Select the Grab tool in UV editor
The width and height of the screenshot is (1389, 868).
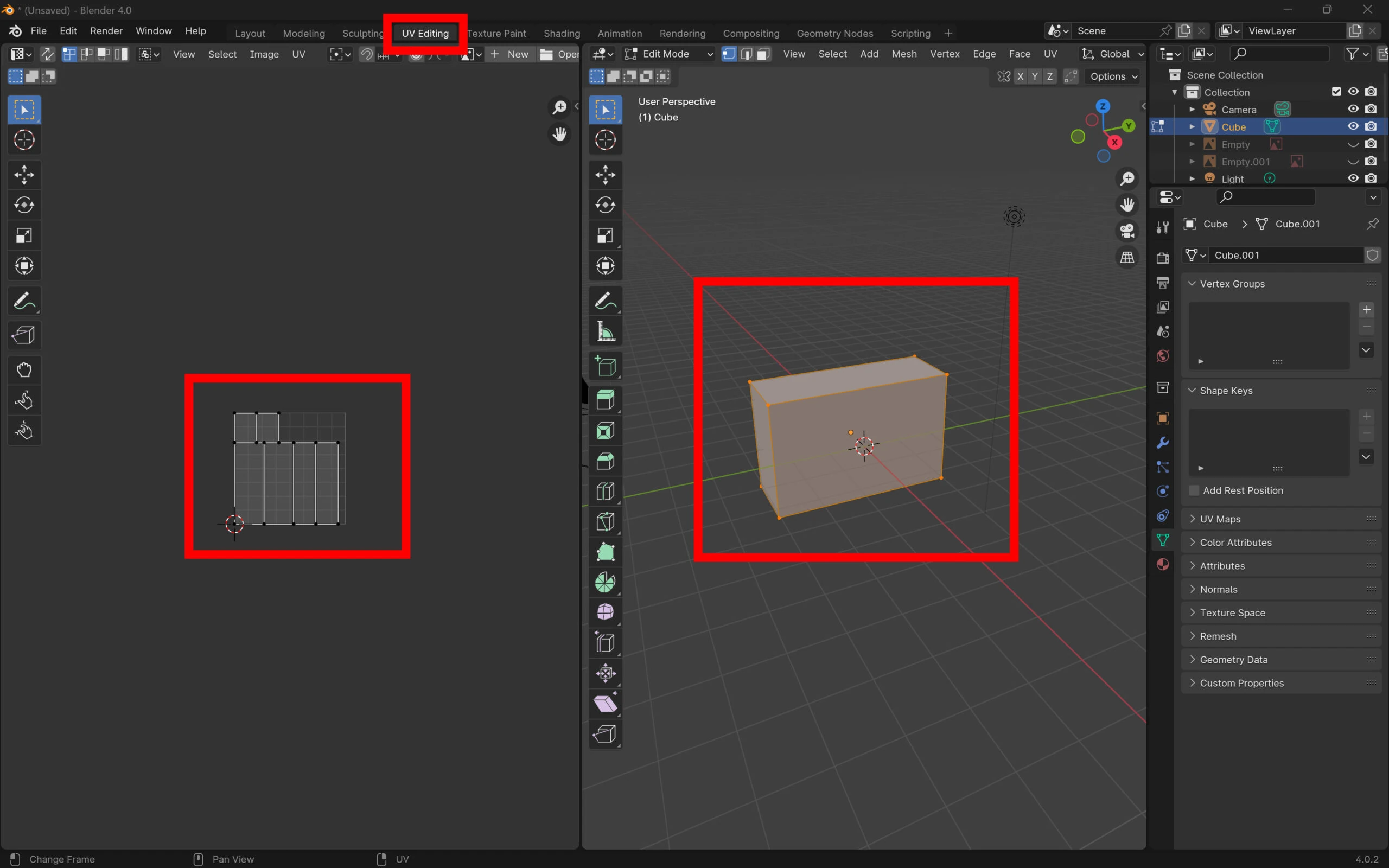pos(23,369)
